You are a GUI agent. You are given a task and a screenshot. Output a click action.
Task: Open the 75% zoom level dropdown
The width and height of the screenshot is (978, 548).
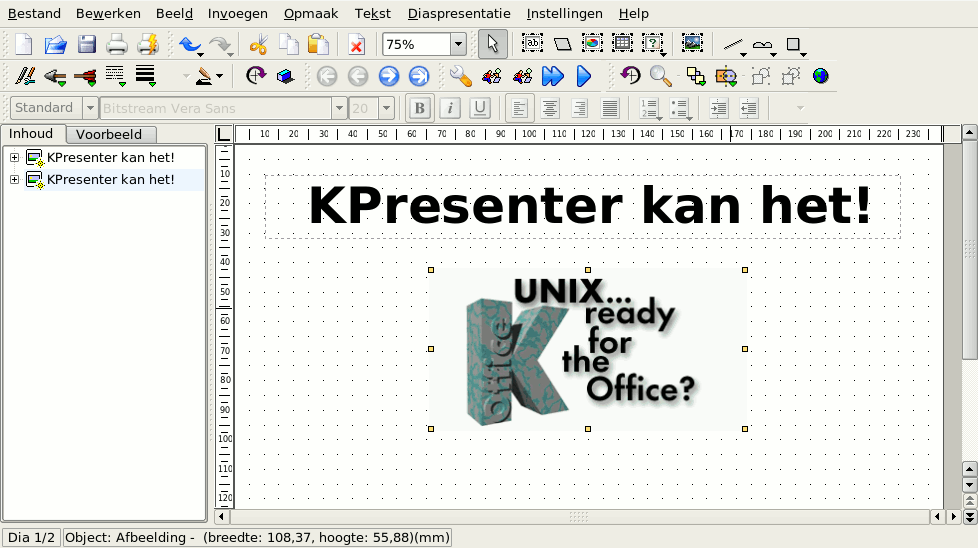click(458, 44)
